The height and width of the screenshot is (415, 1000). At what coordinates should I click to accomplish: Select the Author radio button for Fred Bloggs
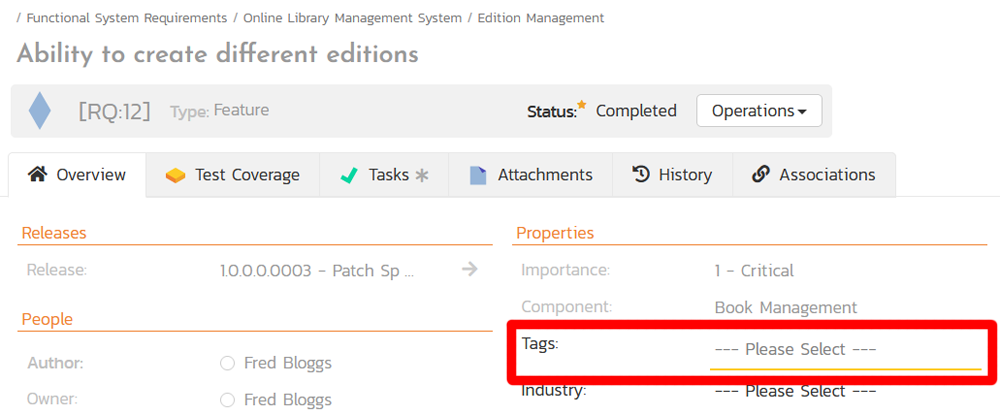(228, 363)
